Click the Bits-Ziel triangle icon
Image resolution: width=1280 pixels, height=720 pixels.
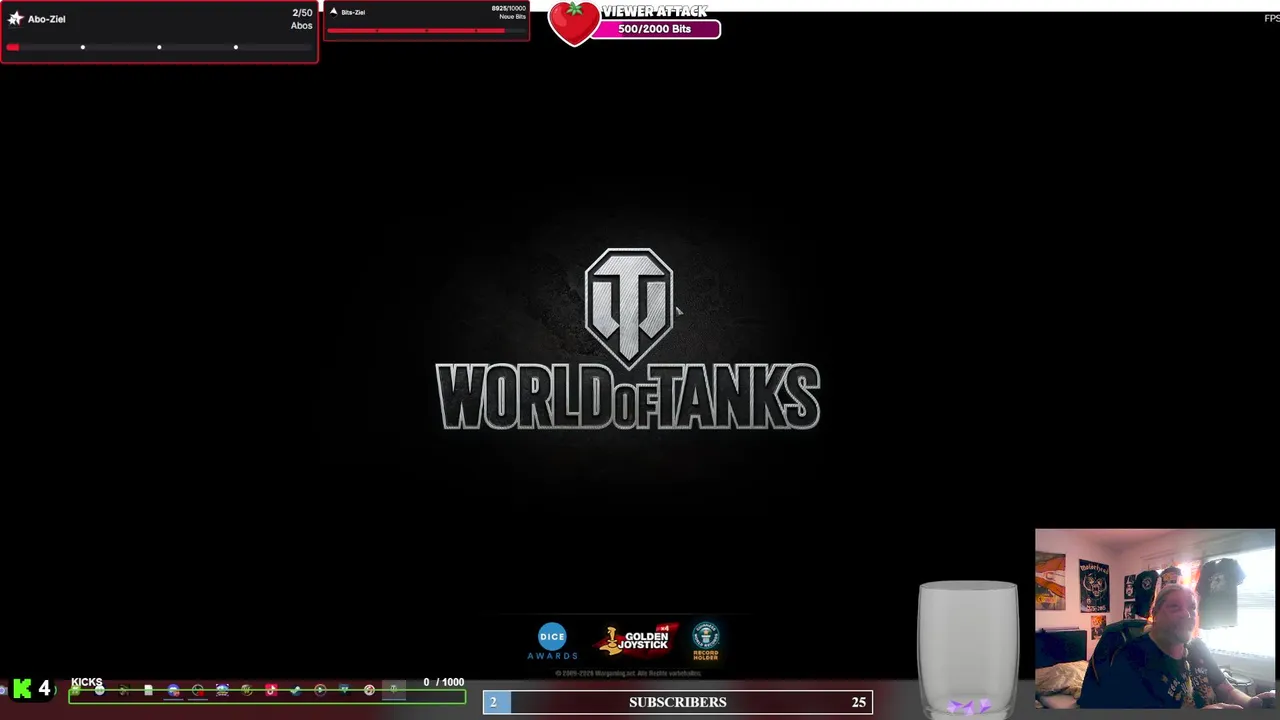click(x=334, y=12)
